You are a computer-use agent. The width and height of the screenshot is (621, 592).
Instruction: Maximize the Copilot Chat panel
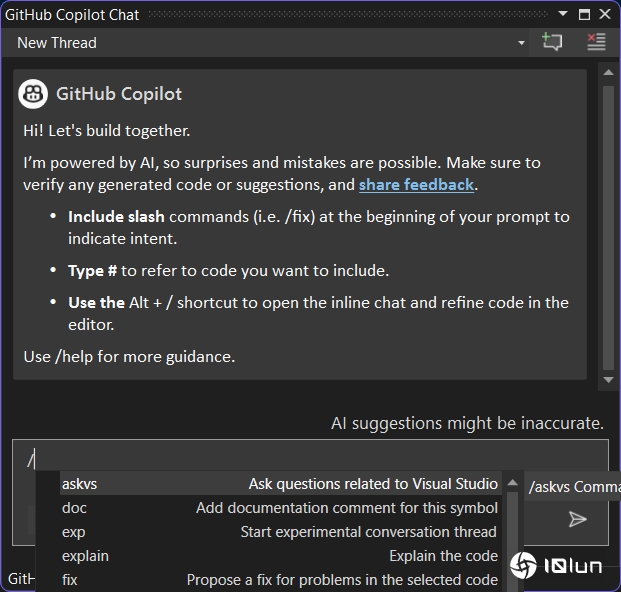[x=584, y=14]
